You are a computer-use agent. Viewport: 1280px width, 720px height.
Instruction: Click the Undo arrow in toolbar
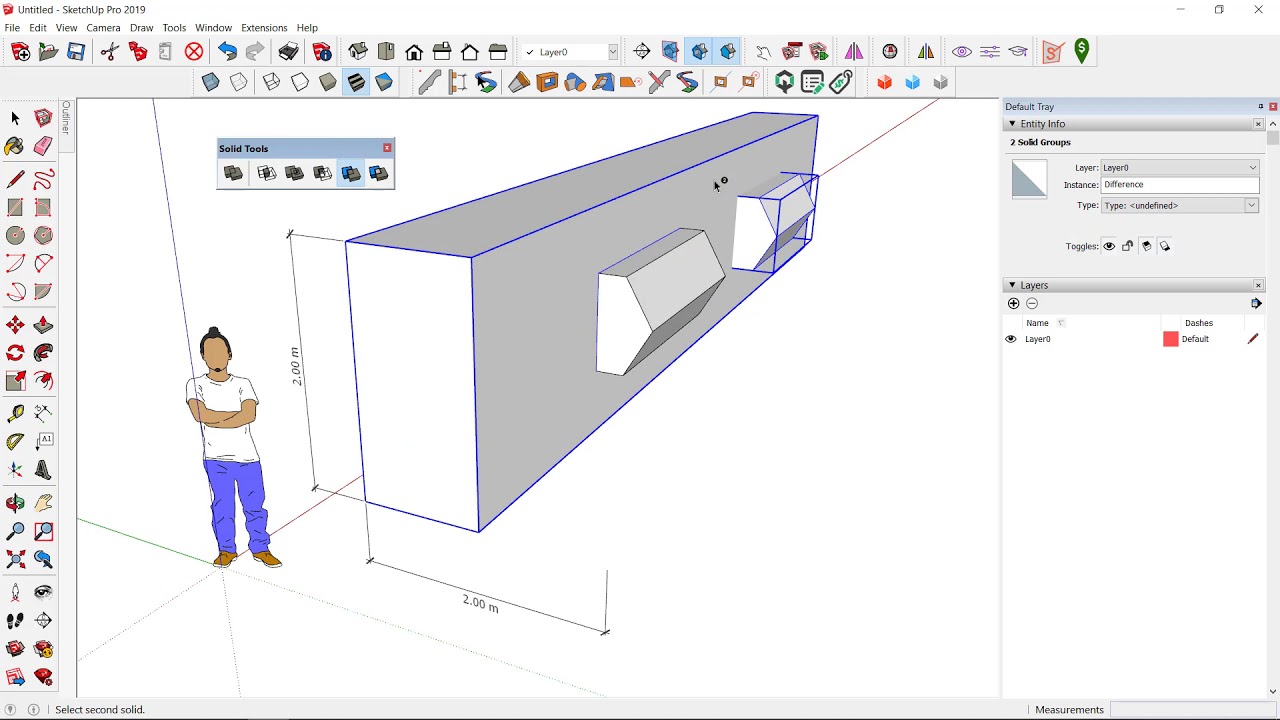click(x=228, y=52)
